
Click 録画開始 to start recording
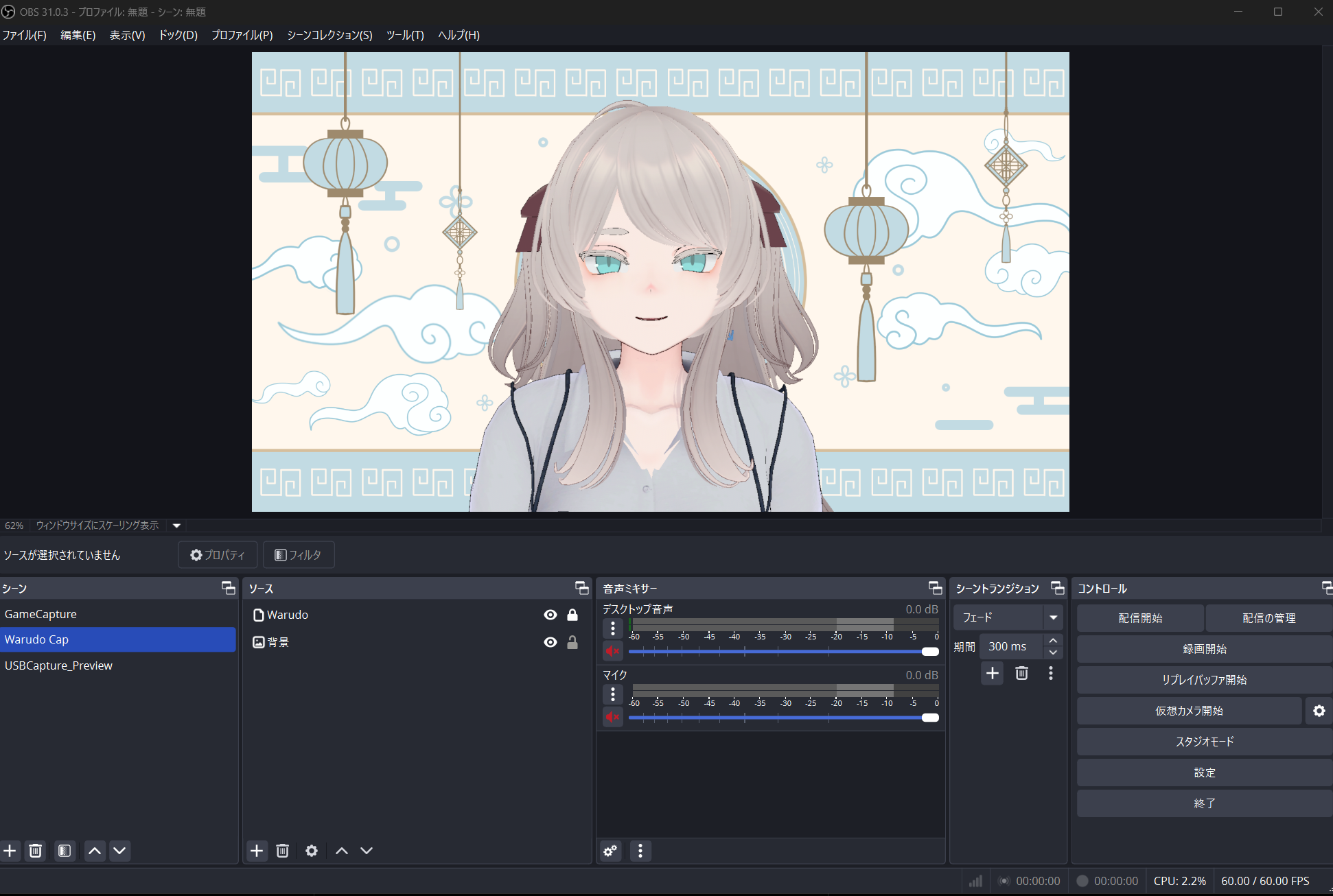tap(1205, 649)
